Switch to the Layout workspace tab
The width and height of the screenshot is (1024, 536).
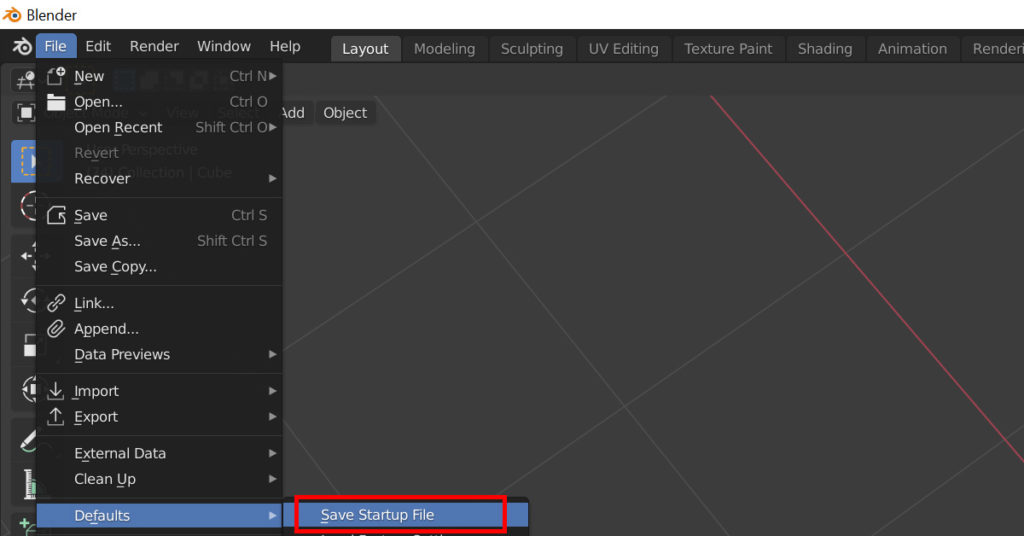(x=365, y=49)
